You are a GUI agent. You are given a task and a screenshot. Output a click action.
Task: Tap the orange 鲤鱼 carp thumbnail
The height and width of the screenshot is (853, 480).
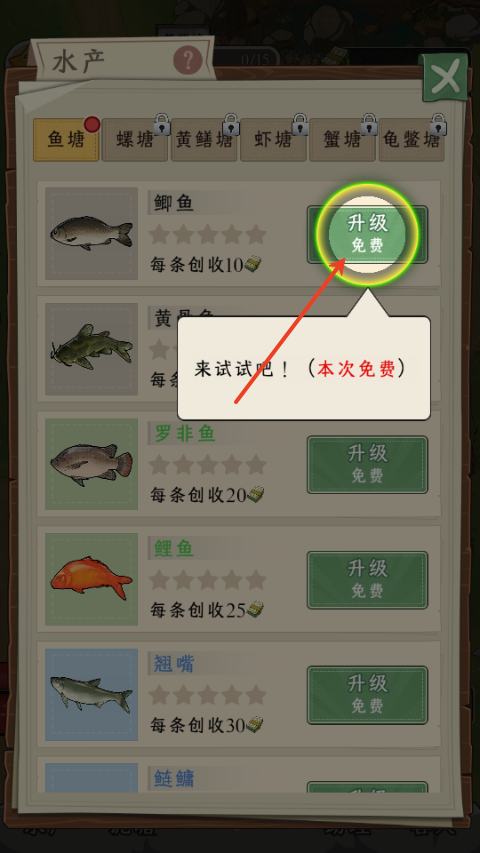(x=91, y=579)
